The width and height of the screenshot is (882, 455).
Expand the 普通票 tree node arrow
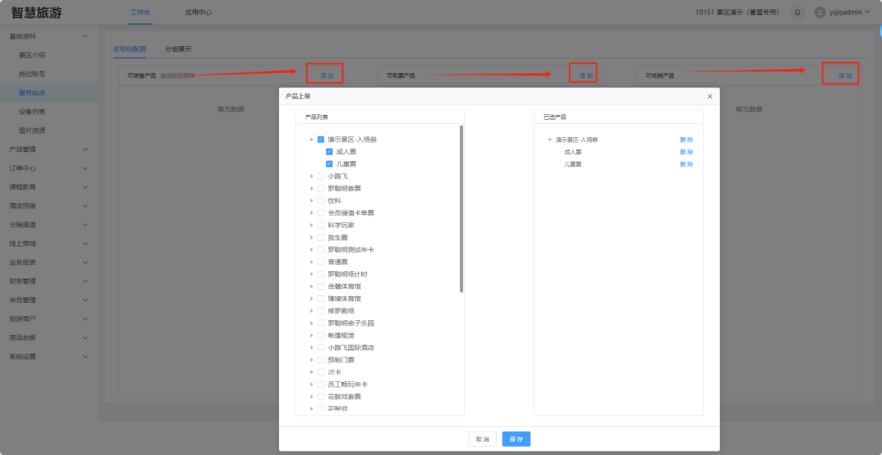click(x=311, y=261)
